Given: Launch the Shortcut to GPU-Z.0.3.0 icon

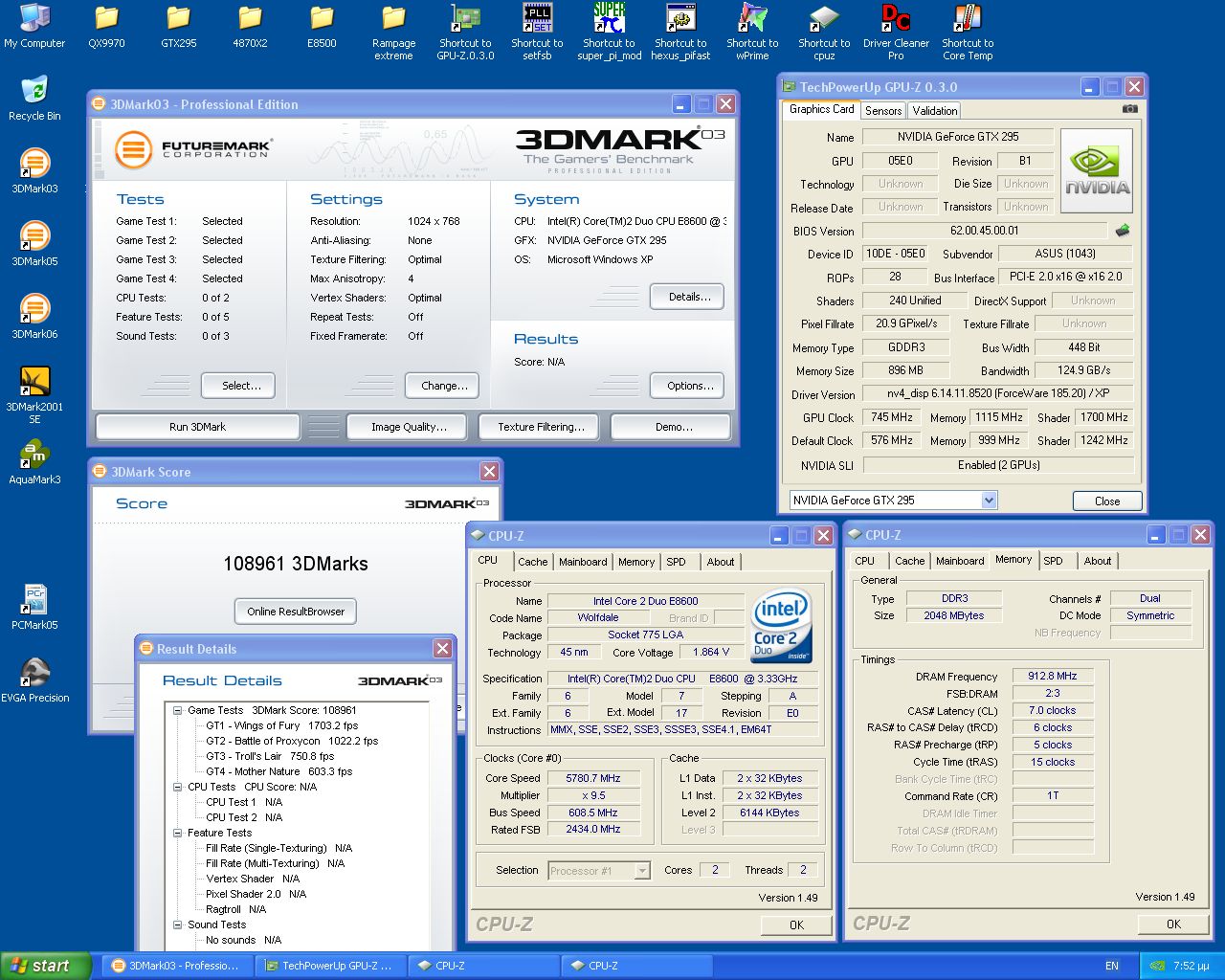Looking at the screenshot, I should pos(465,33).
